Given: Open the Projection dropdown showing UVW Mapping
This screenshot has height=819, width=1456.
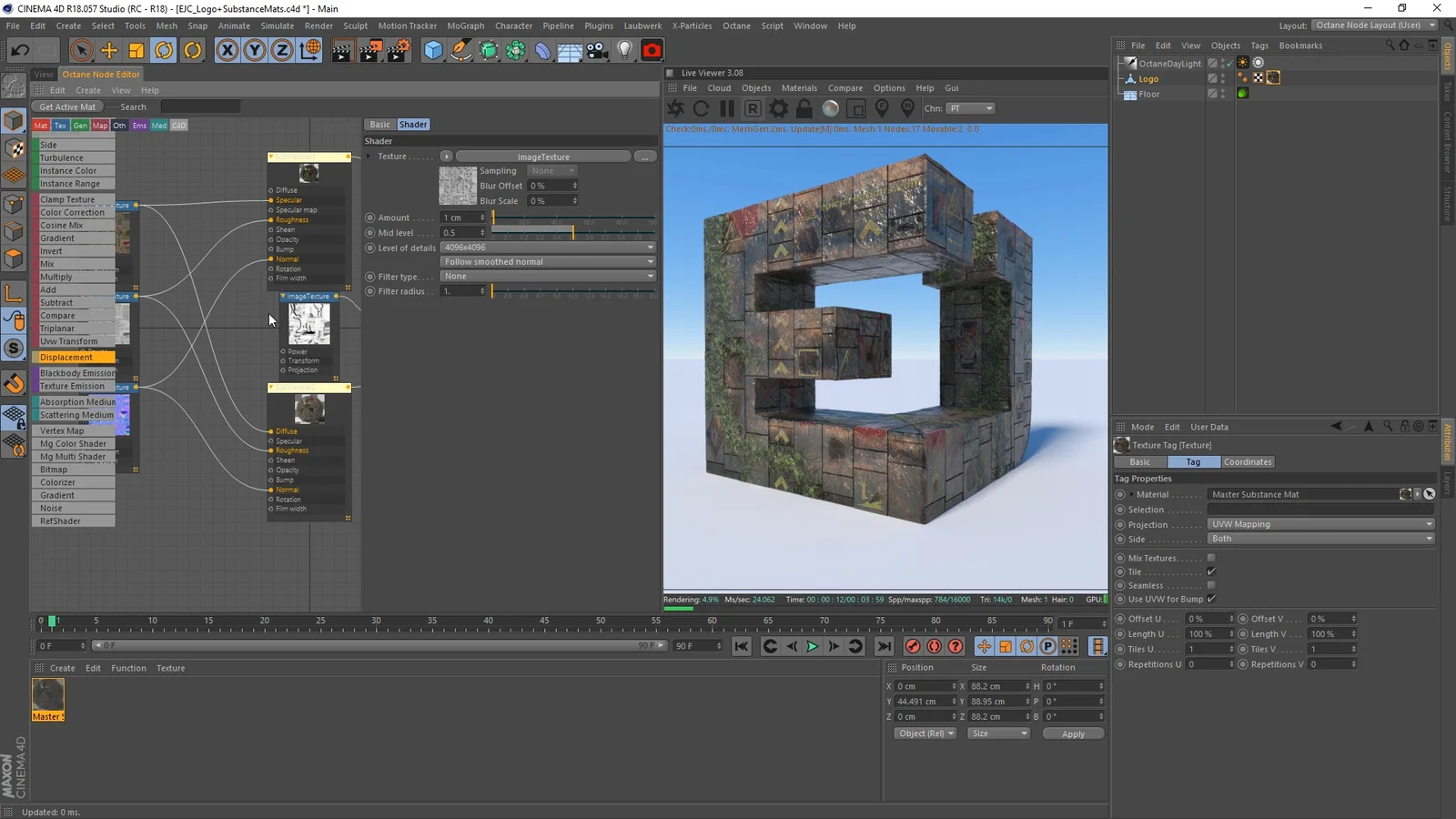Looking at the screenshot, I should (1319, 523).
